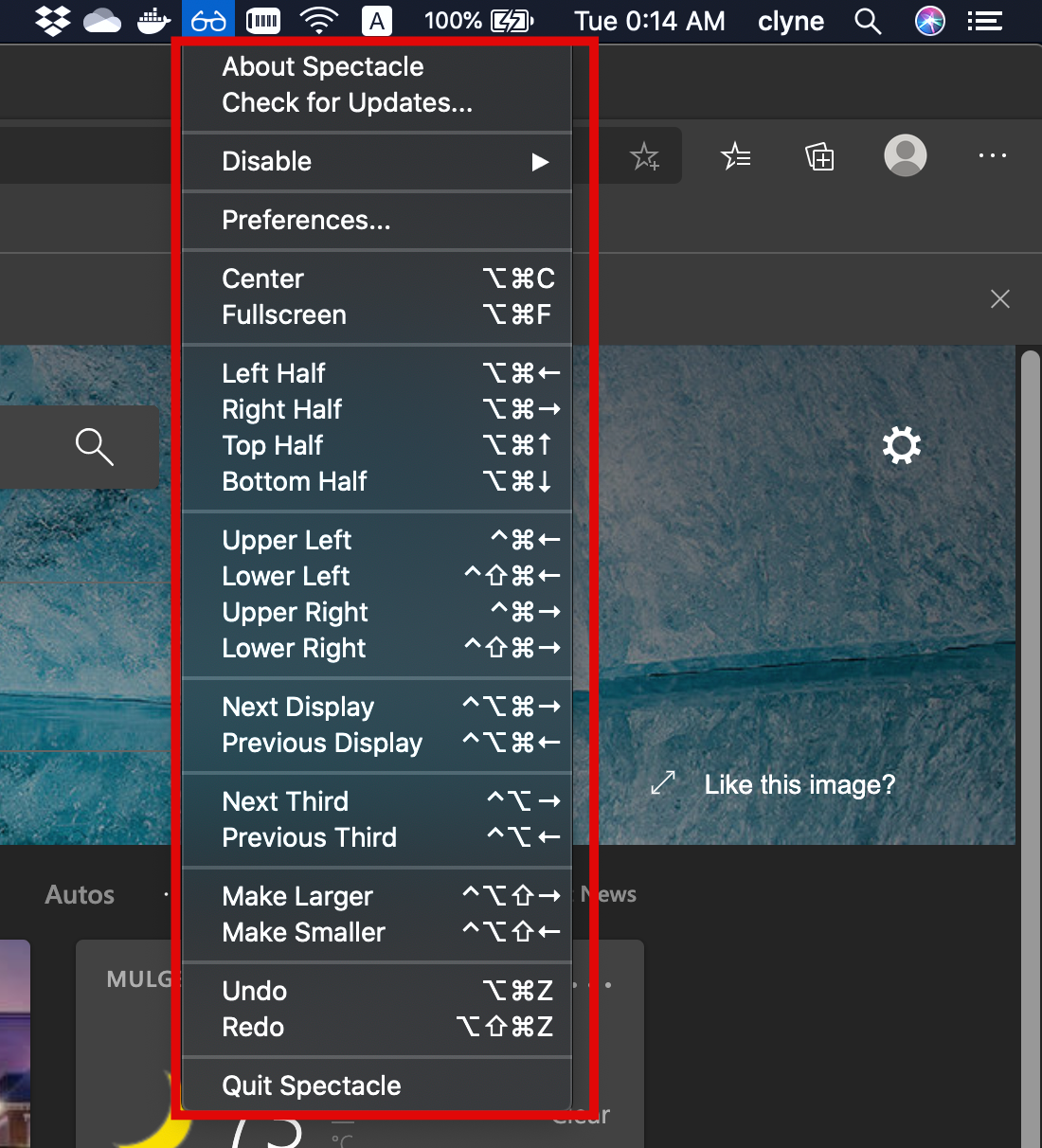Choose the Center window action
Screen dimensions: 1042x1148
click(x=377, y=278)
